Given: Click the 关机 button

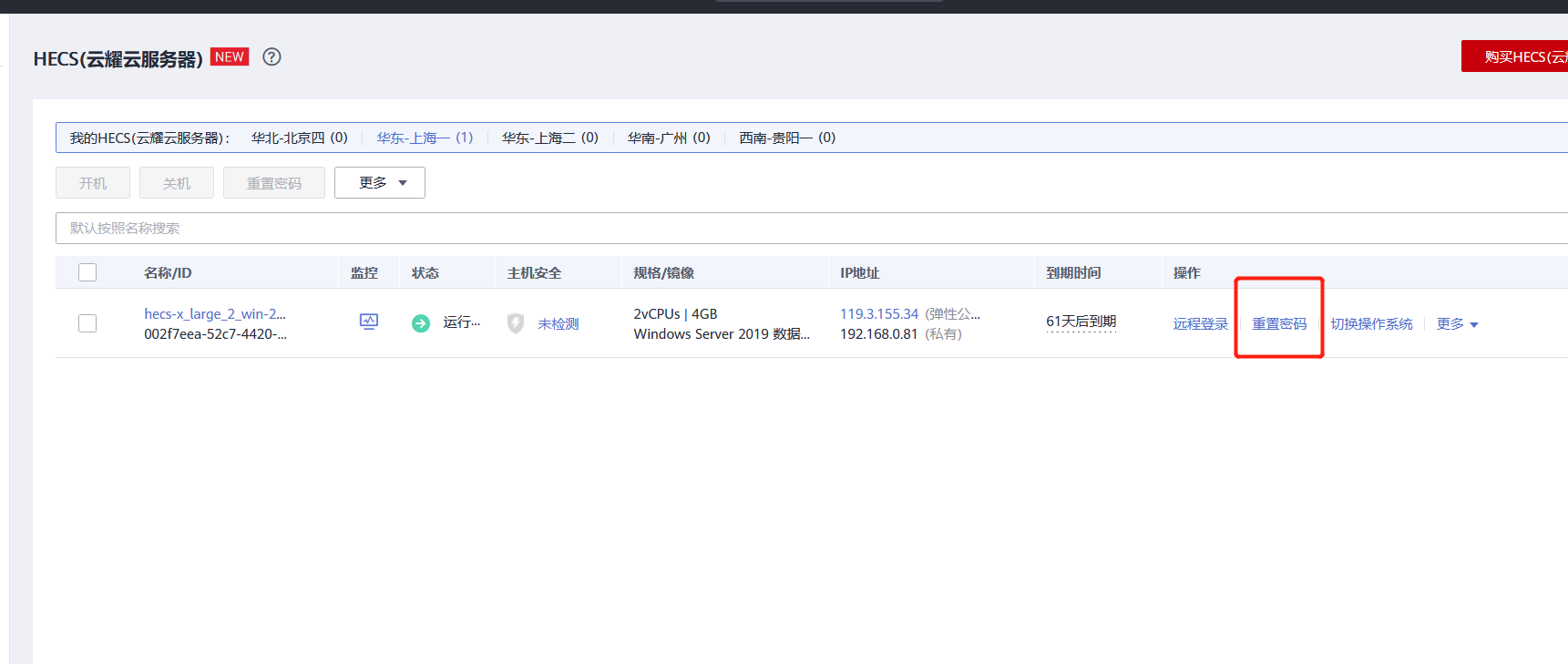Looking at the screenshot, I should click(x=177, y=182).
